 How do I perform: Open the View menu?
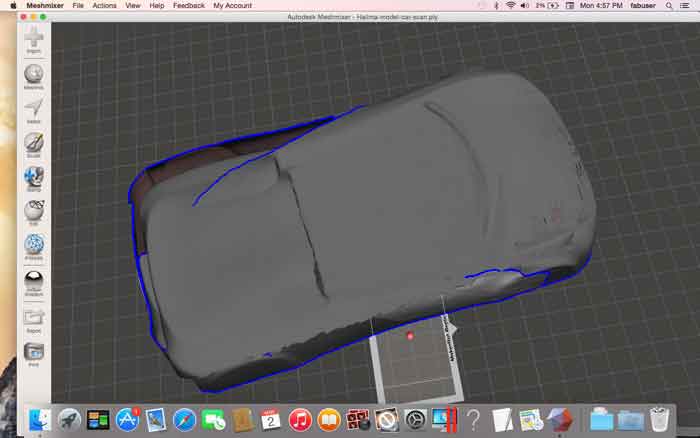tap(133, 5)
